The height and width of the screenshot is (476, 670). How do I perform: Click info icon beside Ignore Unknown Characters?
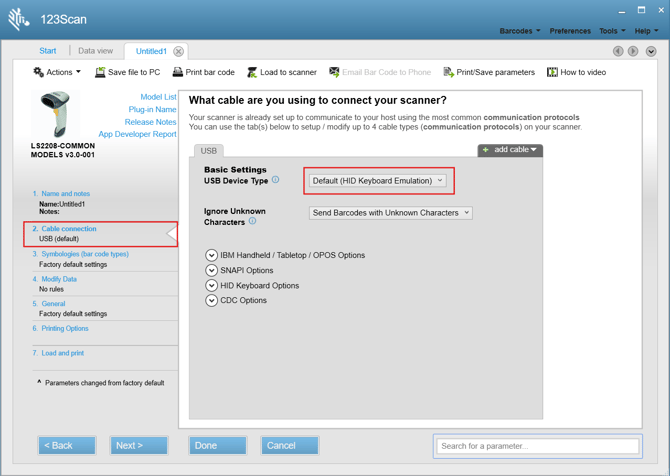tap(252, 222)
